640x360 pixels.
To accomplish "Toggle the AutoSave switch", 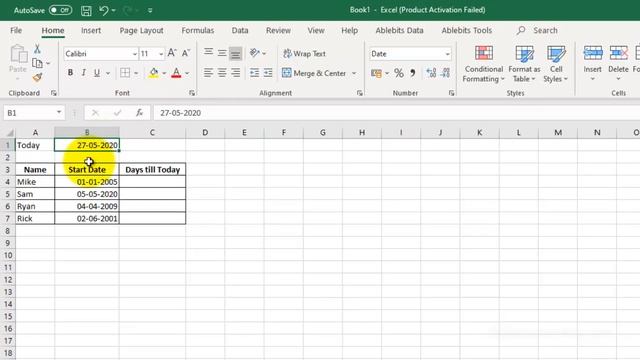I will point(60,10).
